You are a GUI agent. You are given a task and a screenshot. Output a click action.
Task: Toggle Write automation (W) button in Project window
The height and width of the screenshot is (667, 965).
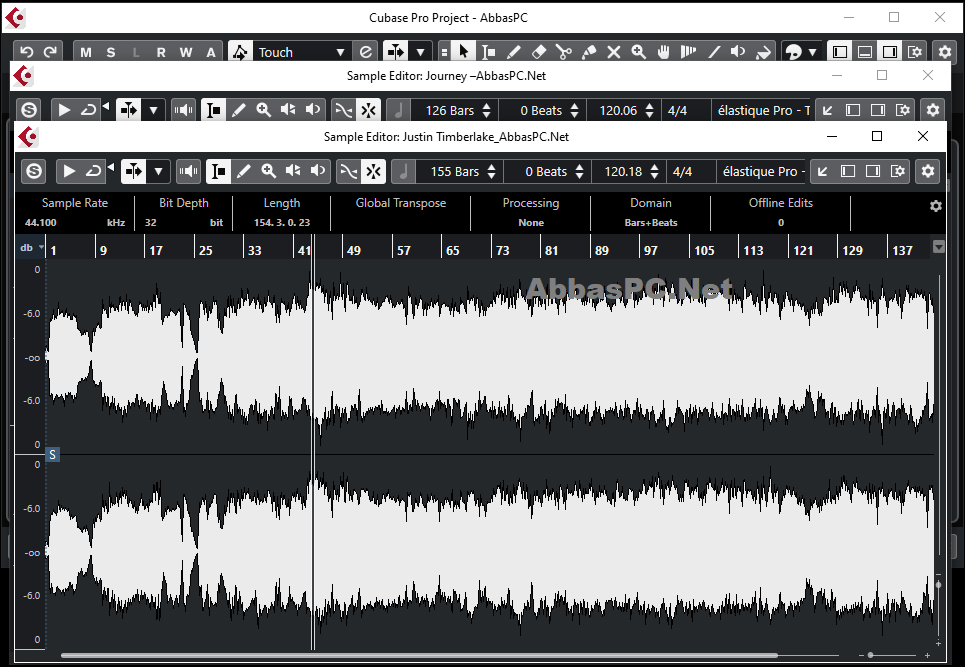click(186, 52)
